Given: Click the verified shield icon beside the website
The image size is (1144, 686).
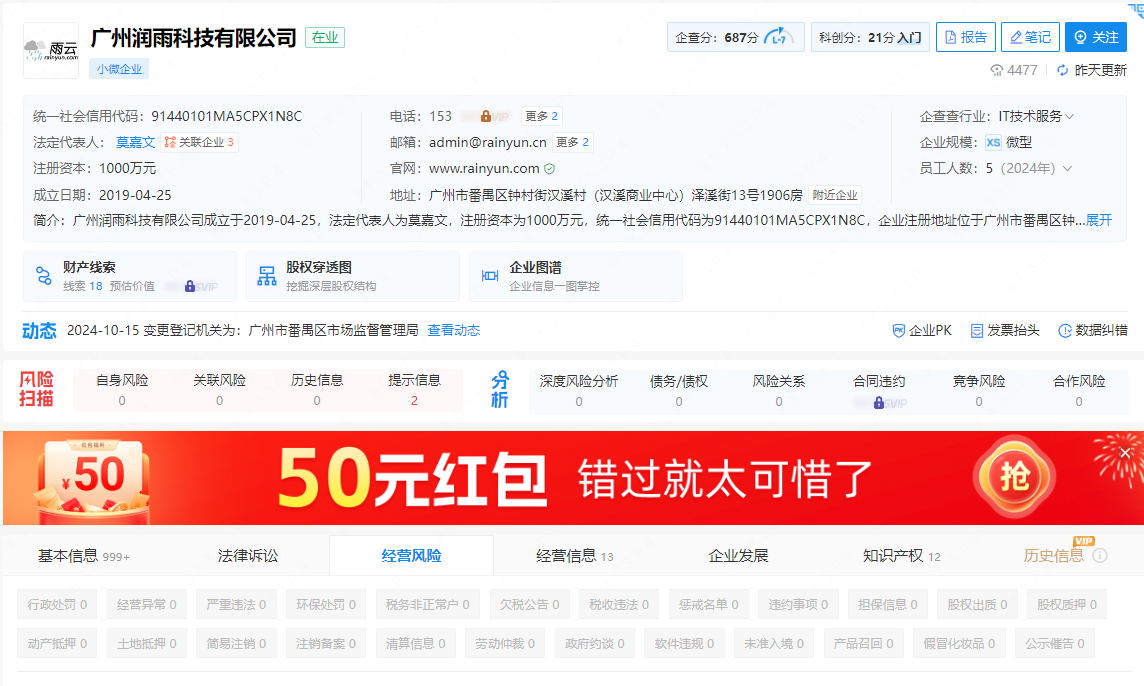Looking at the screenshot, I should pos(549,169).
